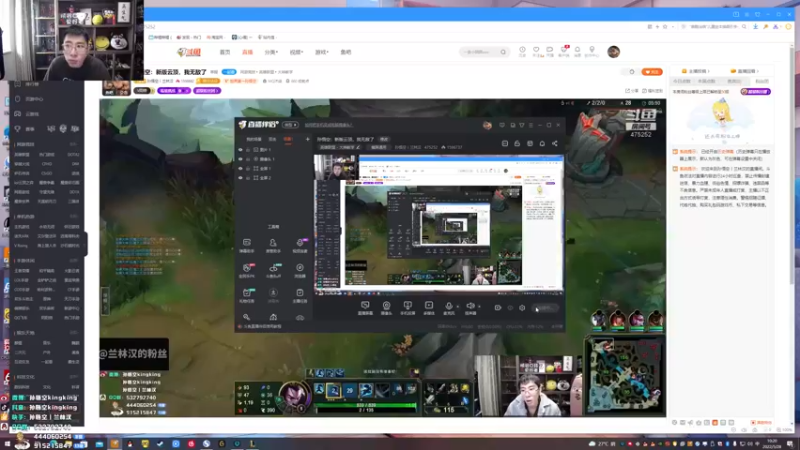Open the 弹幕助手 tool in the companion app toolbox
Viewport: 800px width, 450px height.
click(x=246, y=245)
